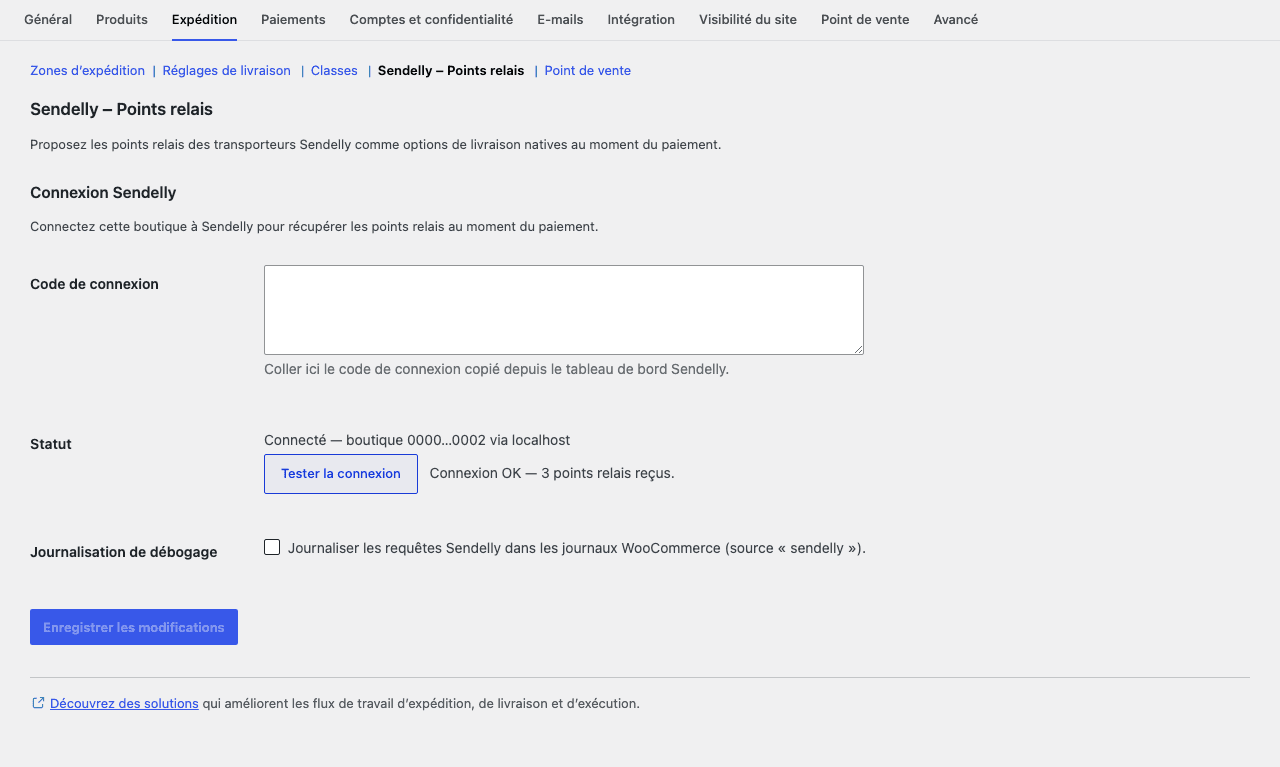Focus the Code de connexion textarea
Image resolution: width=1280 pixels, height=767 pixels.
click(564, 310)
